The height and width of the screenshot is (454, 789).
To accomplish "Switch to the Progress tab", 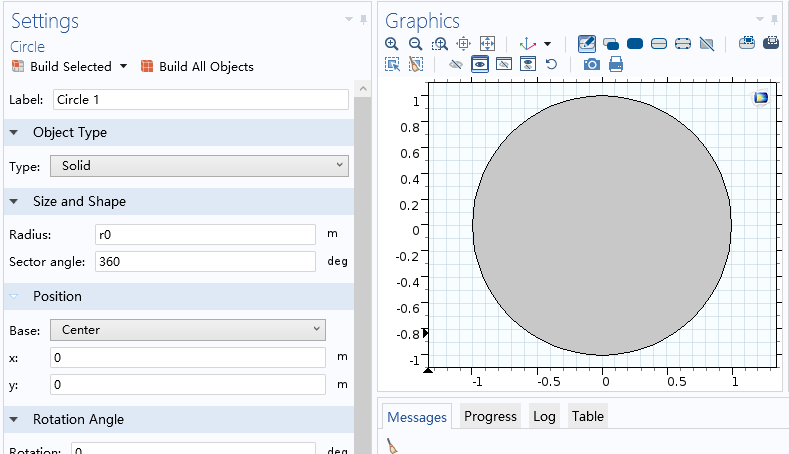I will click(x=490, y=416).
